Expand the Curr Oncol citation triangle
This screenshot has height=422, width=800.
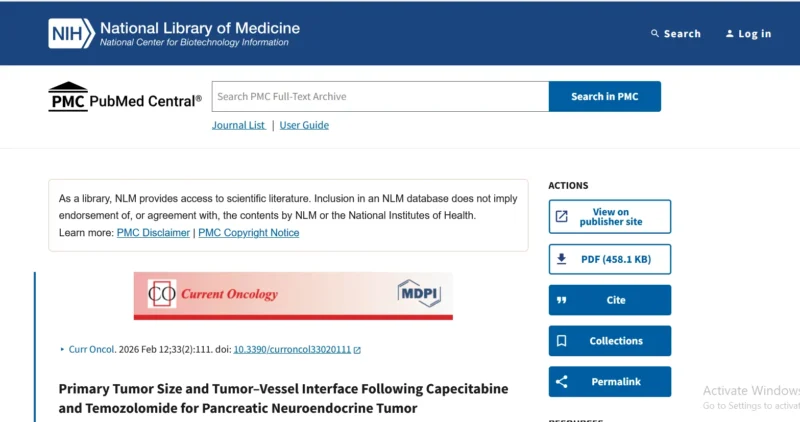point(62,350)
